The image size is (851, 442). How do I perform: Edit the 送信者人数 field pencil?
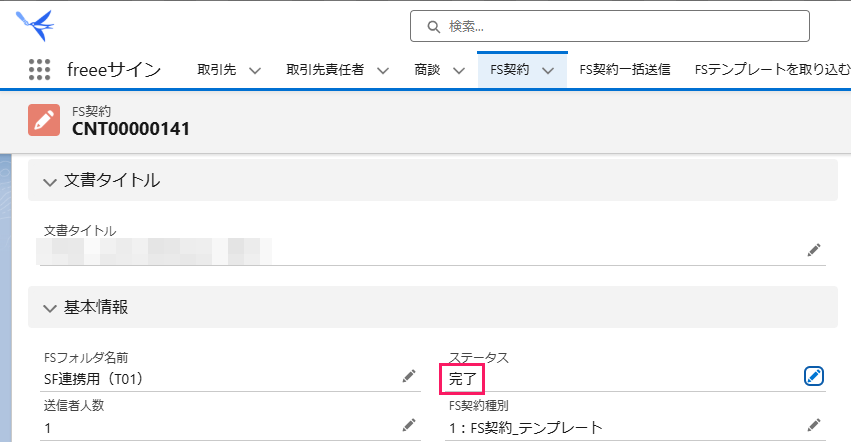pyautogui.click(x=409, y=425)
